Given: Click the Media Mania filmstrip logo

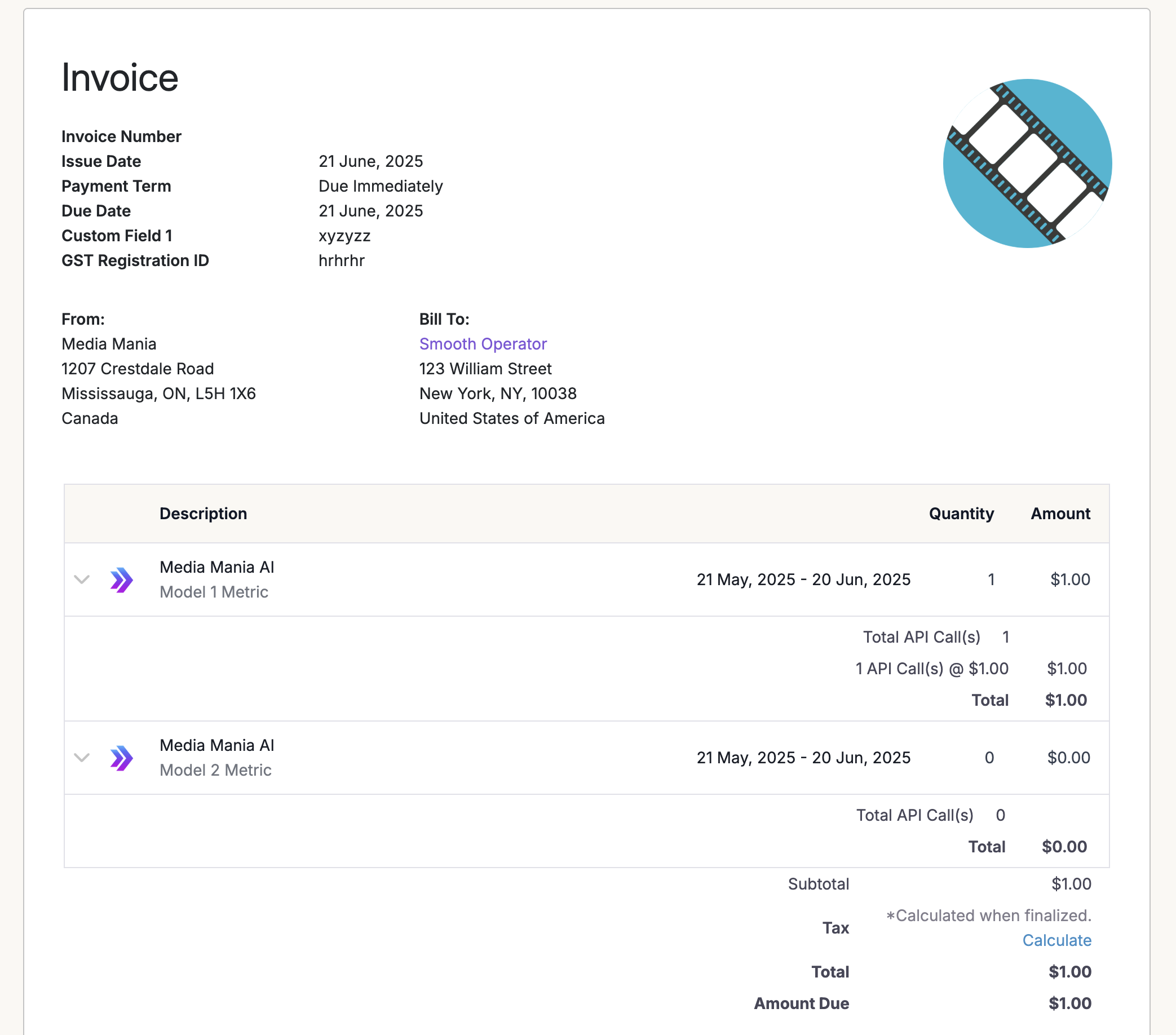Looking at the screenshot, I should click(x=1027, y=163).
